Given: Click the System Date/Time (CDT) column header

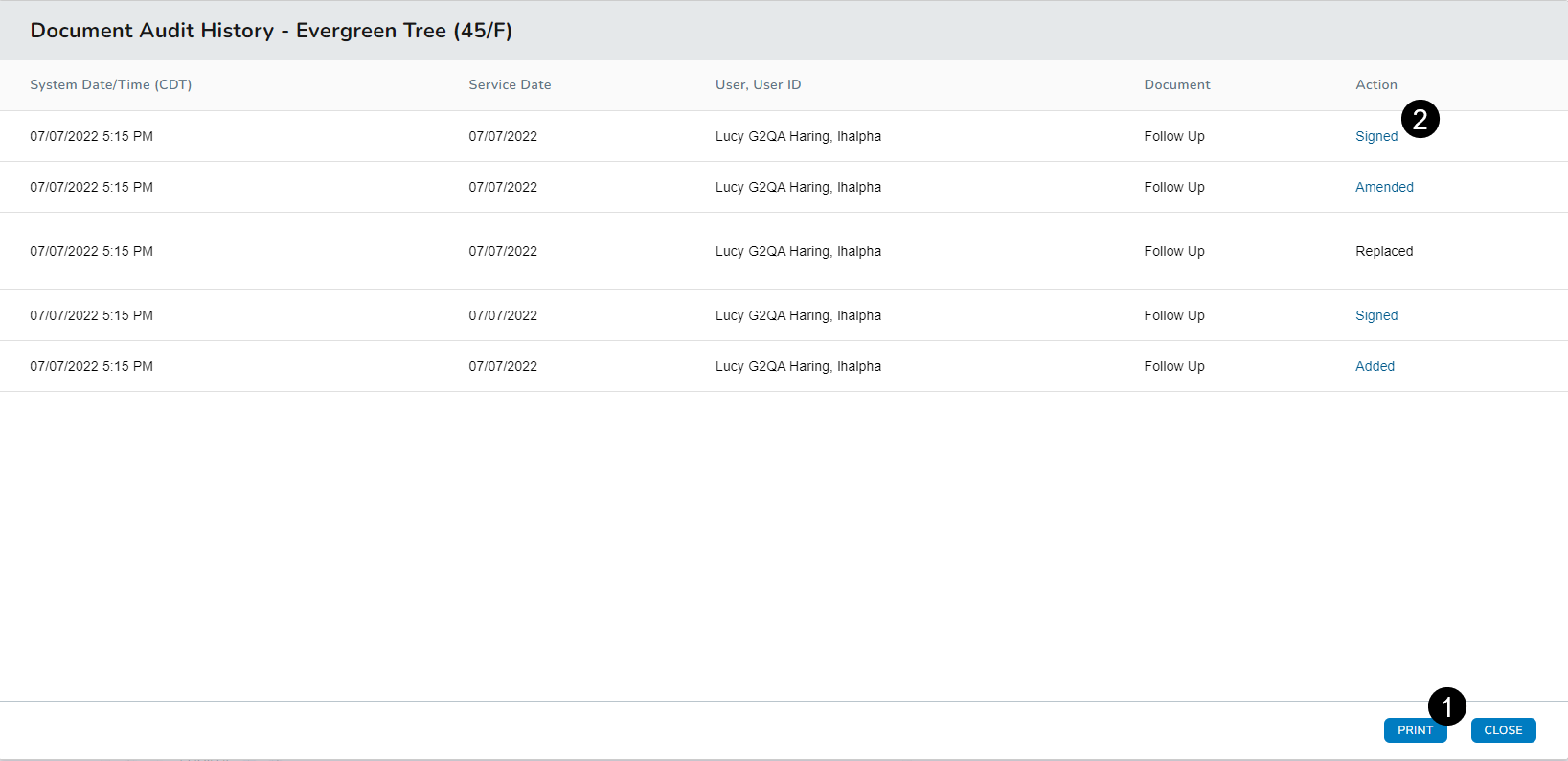Looking at the screenshot, I should coord(111,84).
